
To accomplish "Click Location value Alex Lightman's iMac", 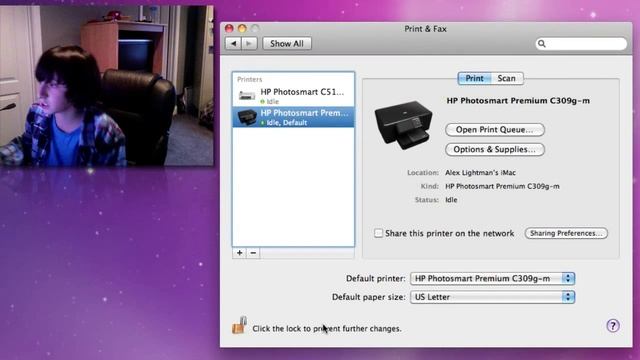I will (x=480, y=173).
